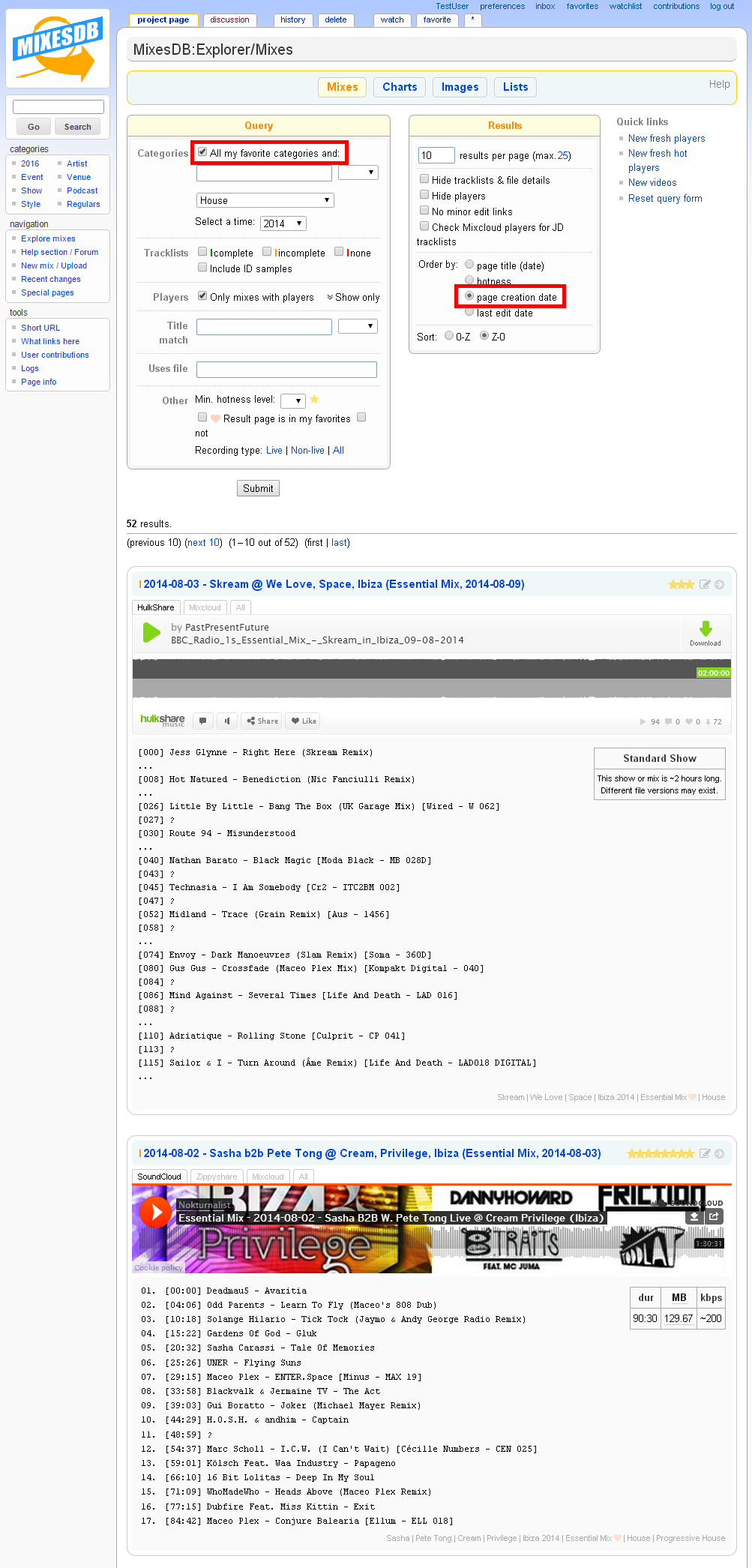752x1568 pixels.
Task: Expand the Show only players option
Action: coord(353,298)
